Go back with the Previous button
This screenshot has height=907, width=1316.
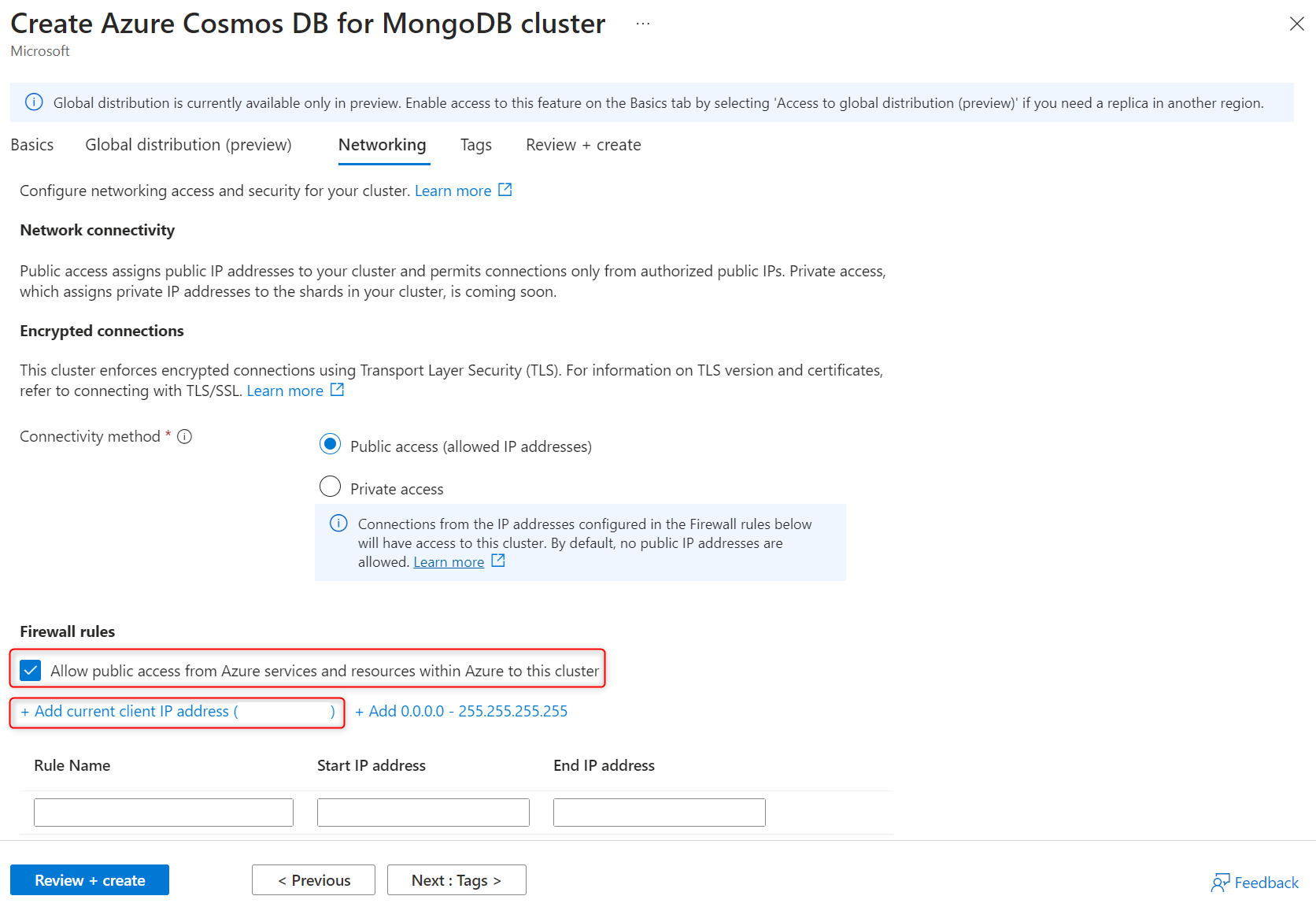pyautogui.click(x=313, y=880)
